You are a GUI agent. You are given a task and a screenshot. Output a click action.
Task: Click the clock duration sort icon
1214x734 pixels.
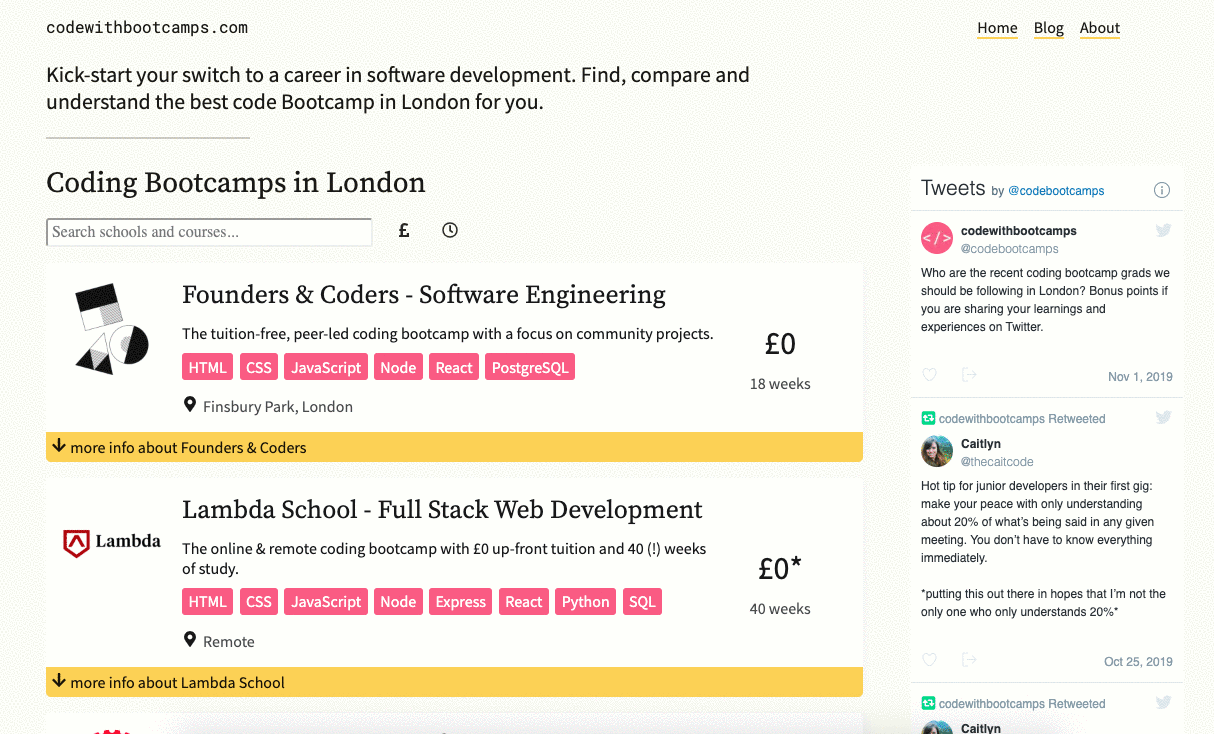[450, 231]
